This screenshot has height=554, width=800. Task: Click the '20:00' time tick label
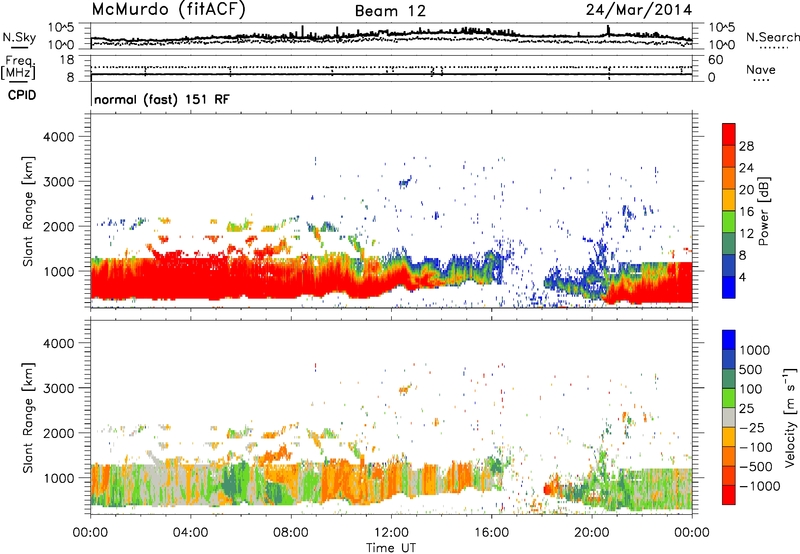[x=592, y=533]
